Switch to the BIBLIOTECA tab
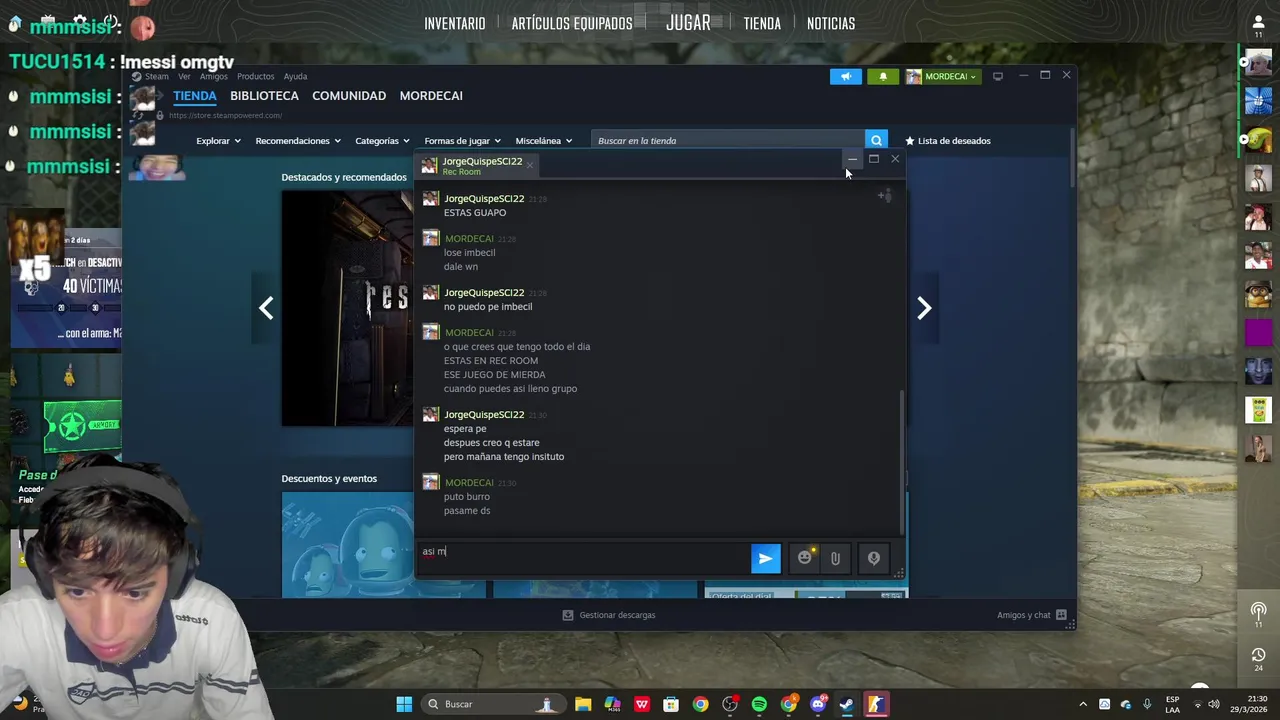 (x=264, y=96)
